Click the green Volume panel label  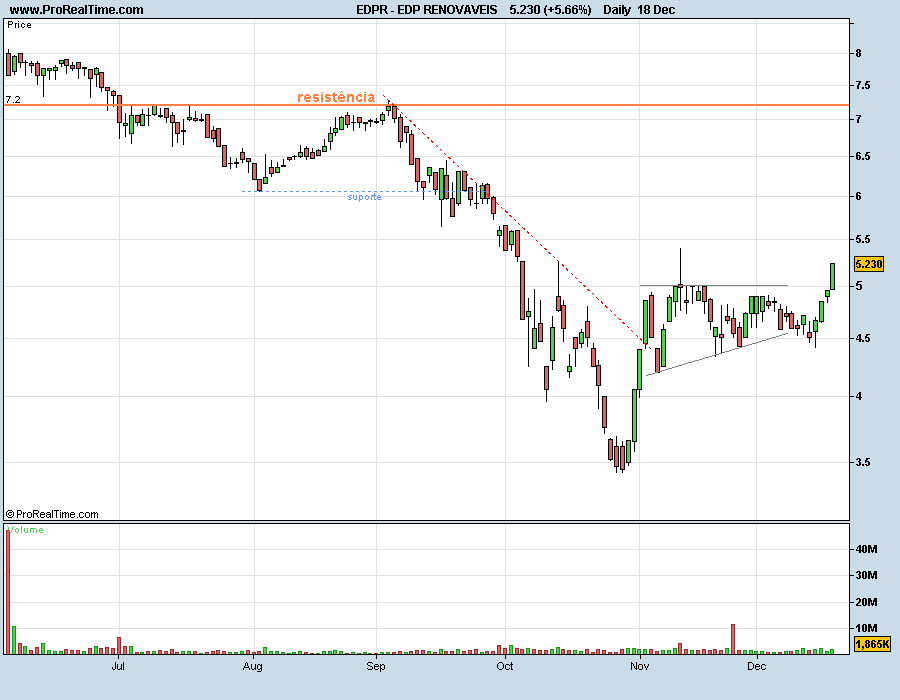(x=26, y=530)
